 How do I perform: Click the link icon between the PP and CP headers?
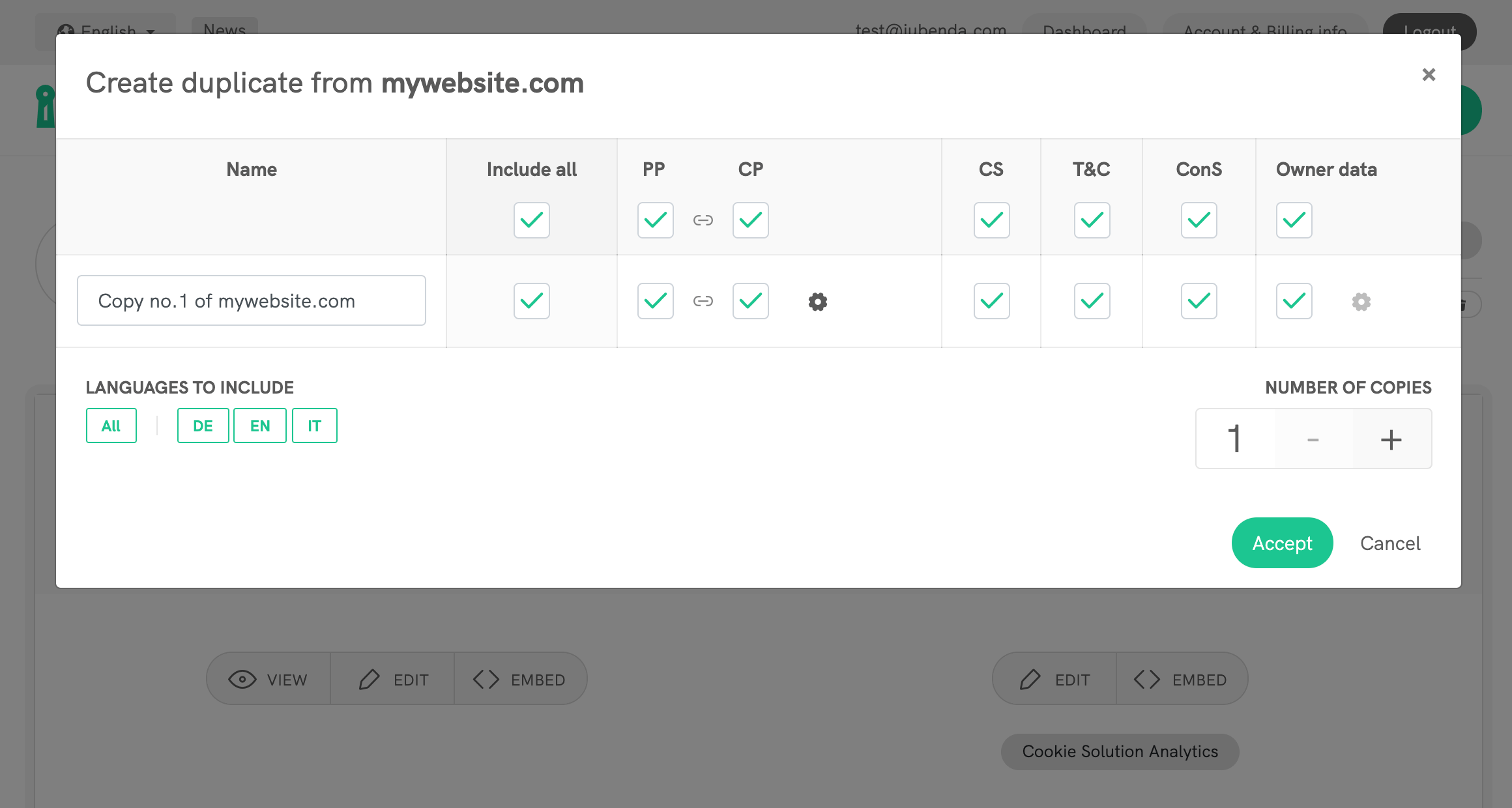[x=703, y=220]
